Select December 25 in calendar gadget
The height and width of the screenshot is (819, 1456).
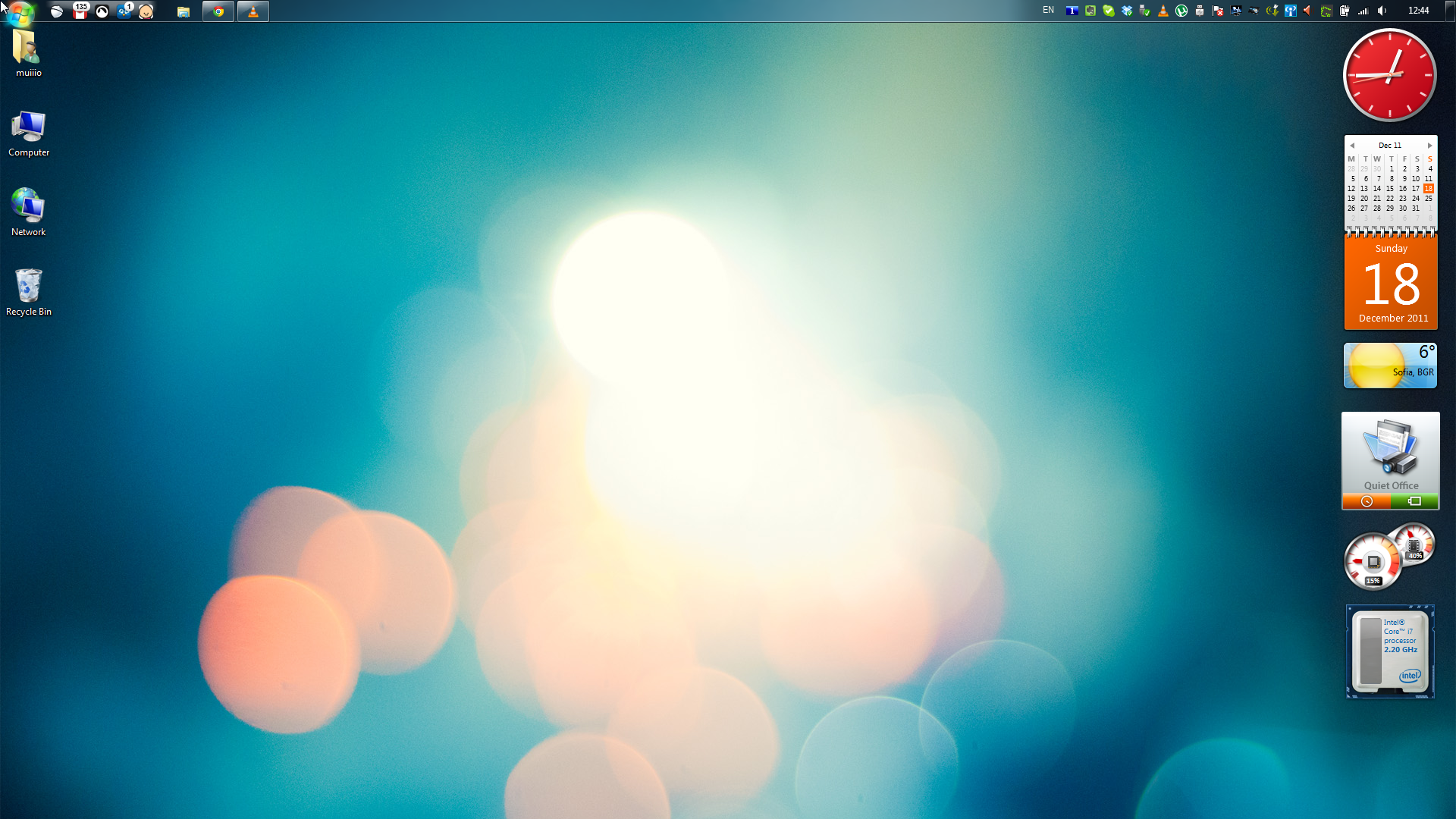pos(1429,199)
